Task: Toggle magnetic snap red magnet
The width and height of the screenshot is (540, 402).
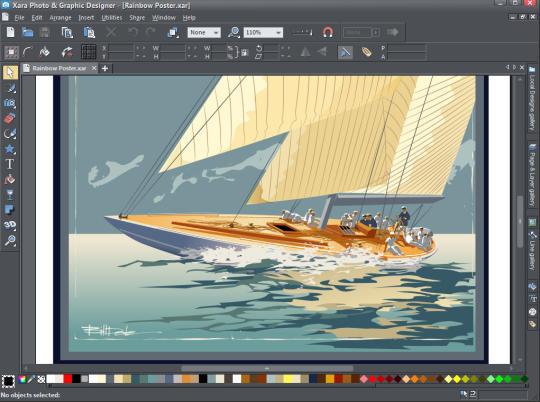Action: [328, 32]
